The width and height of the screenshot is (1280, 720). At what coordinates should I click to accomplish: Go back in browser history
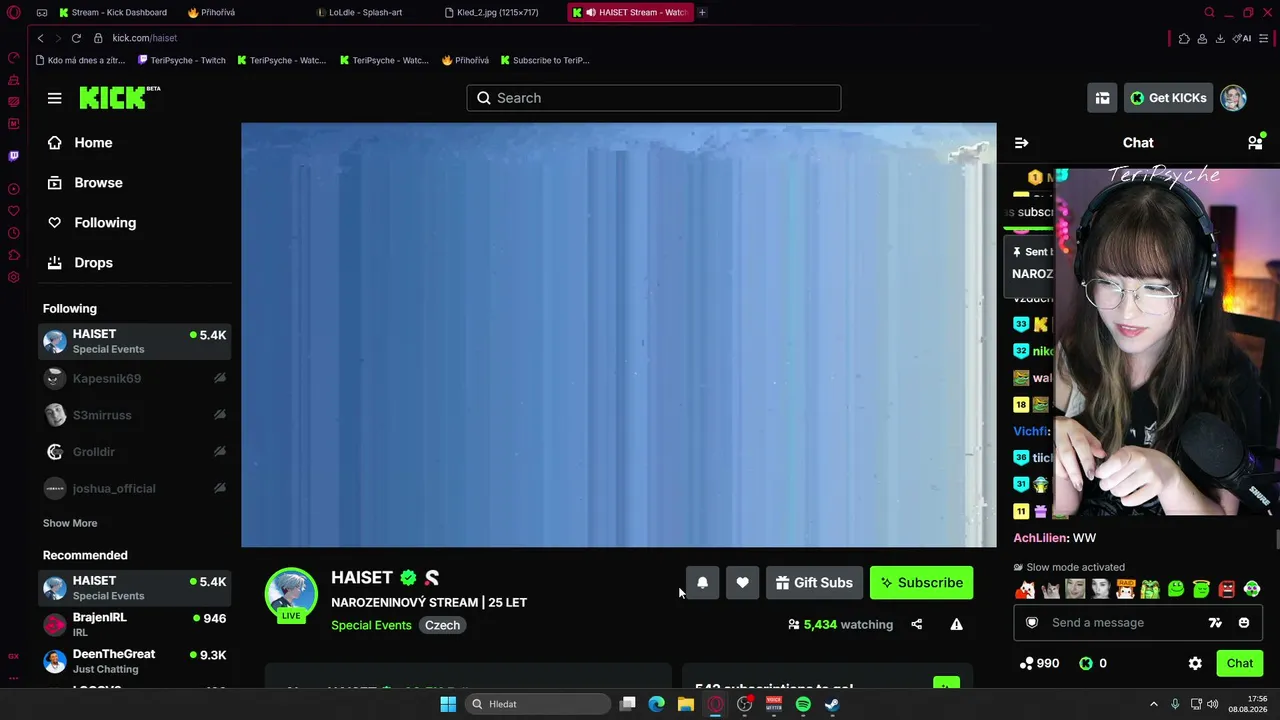point(40,38)
